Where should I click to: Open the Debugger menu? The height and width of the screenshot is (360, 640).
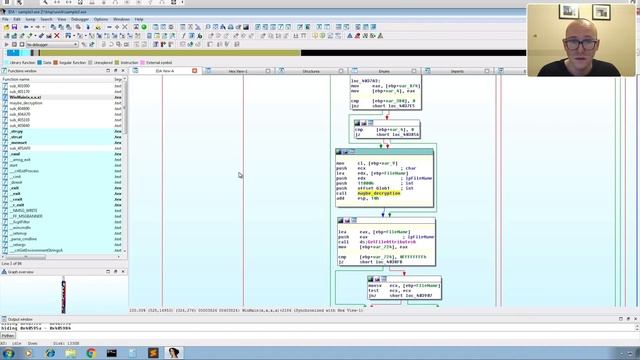(80, 19)
